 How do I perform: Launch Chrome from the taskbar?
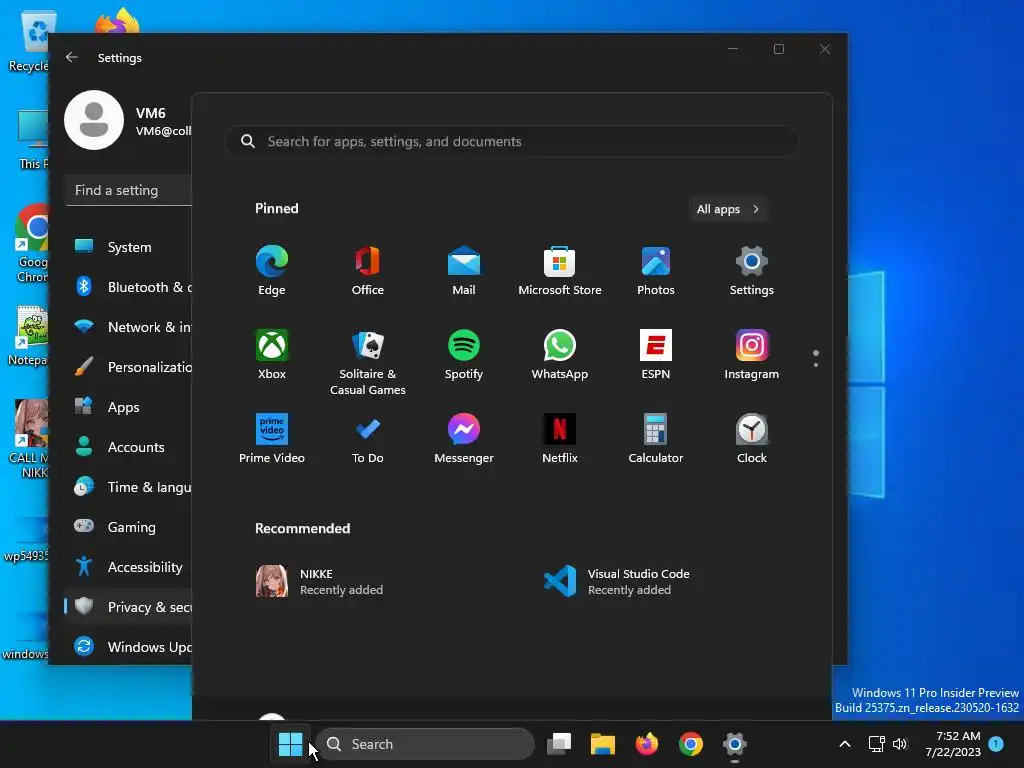click(690, 744)
